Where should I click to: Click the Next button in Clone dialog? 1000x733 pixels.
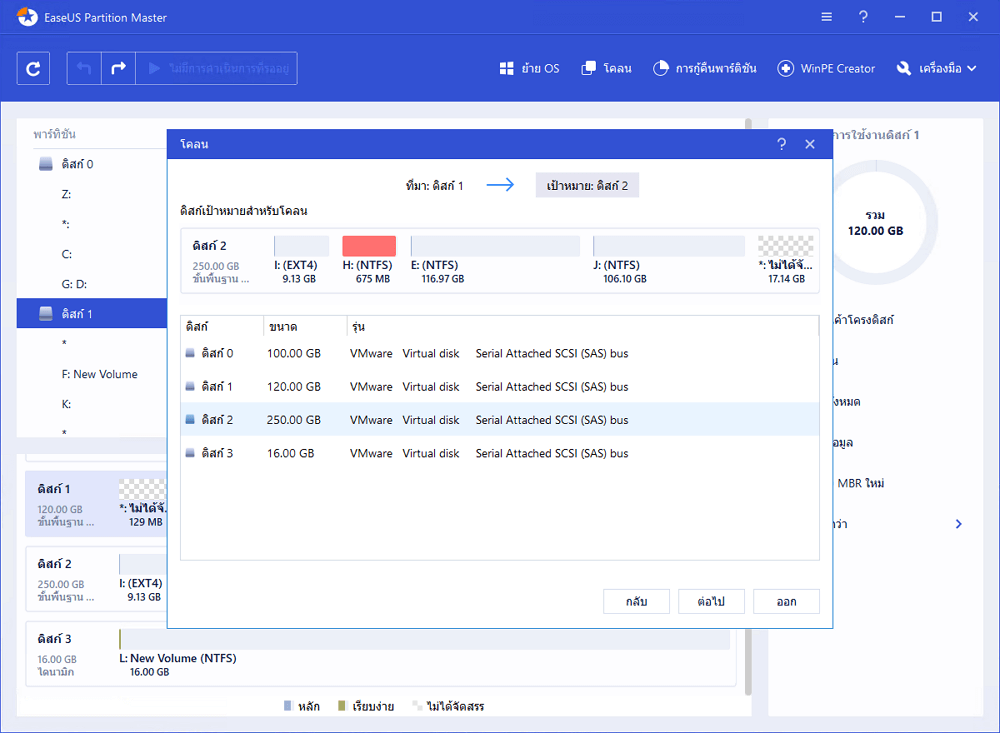(x=711, y=602)
